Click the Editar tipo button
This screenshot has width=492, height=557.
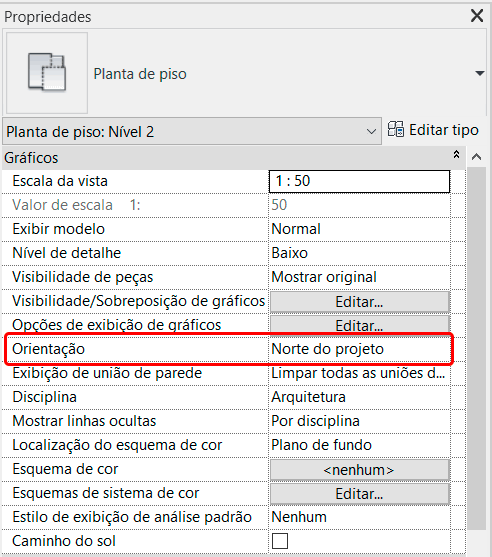click(433, 130)
